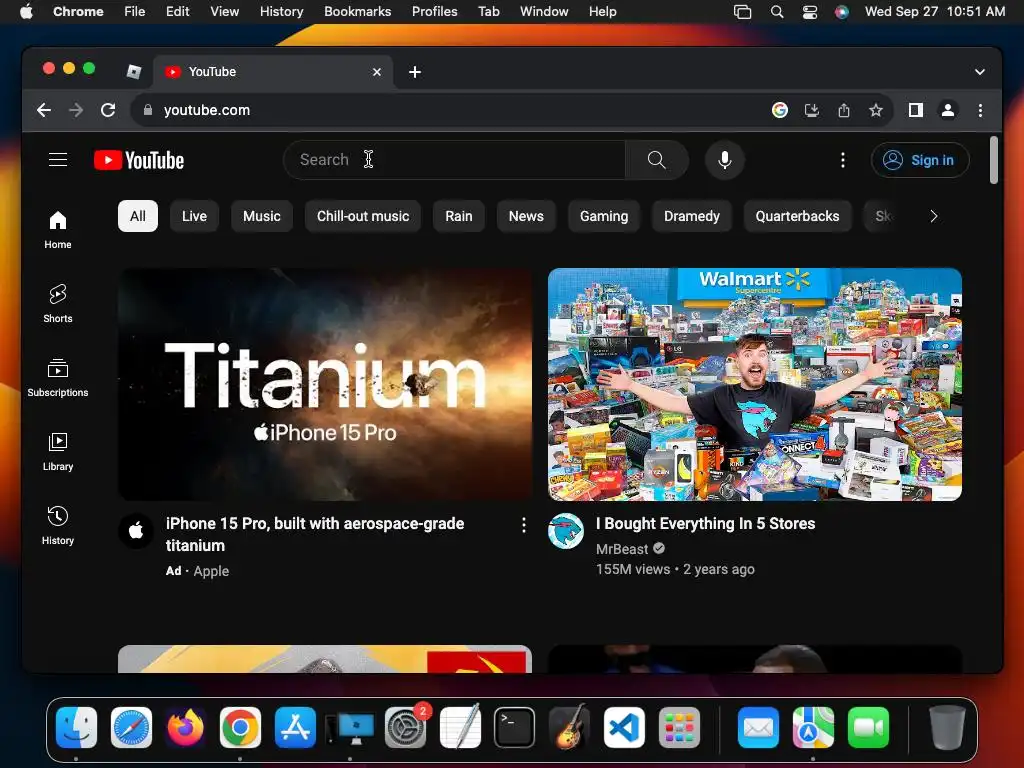Open the MrBeast Walmart video thumbnail
The width and height of the screenshot is (1024, 768).
754,384
